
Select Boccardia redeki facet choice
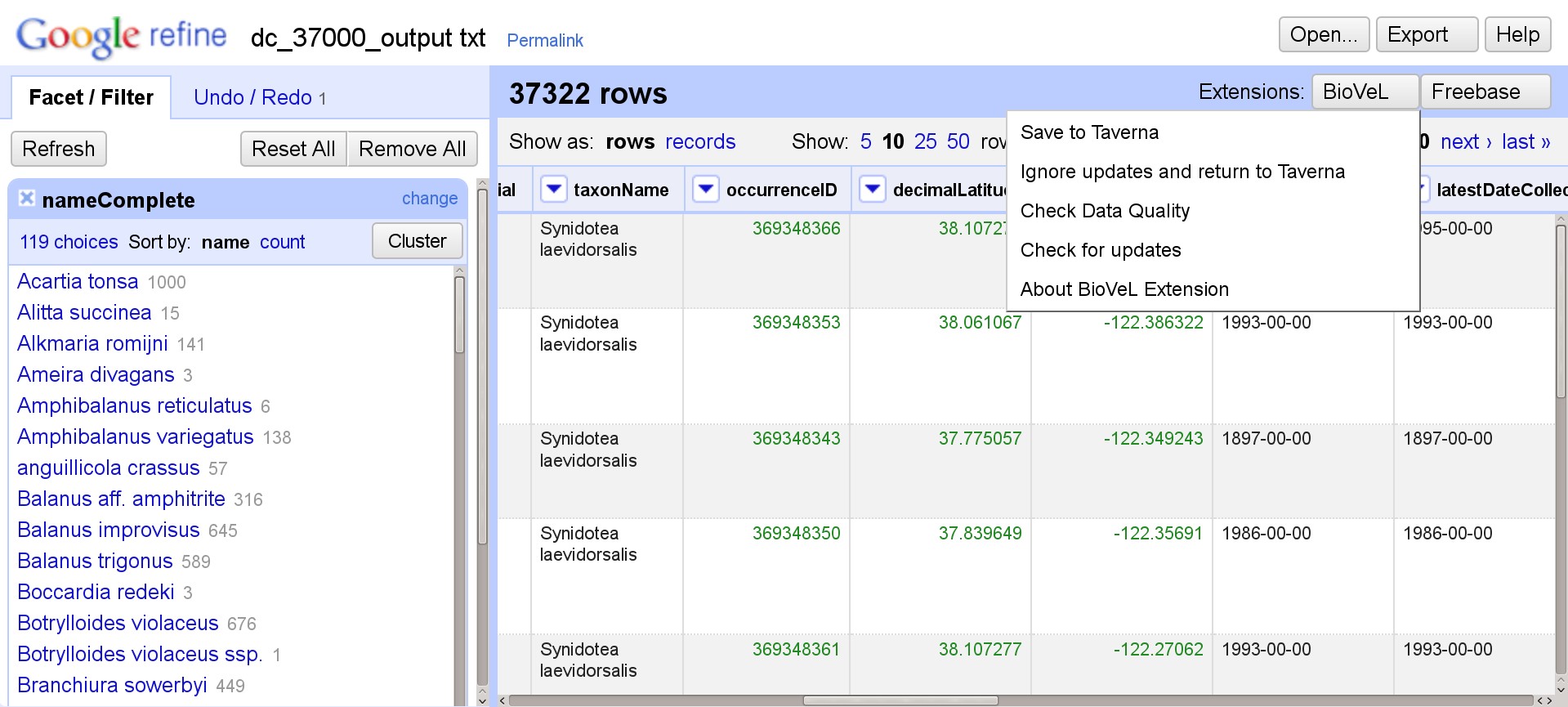(96, 592)
